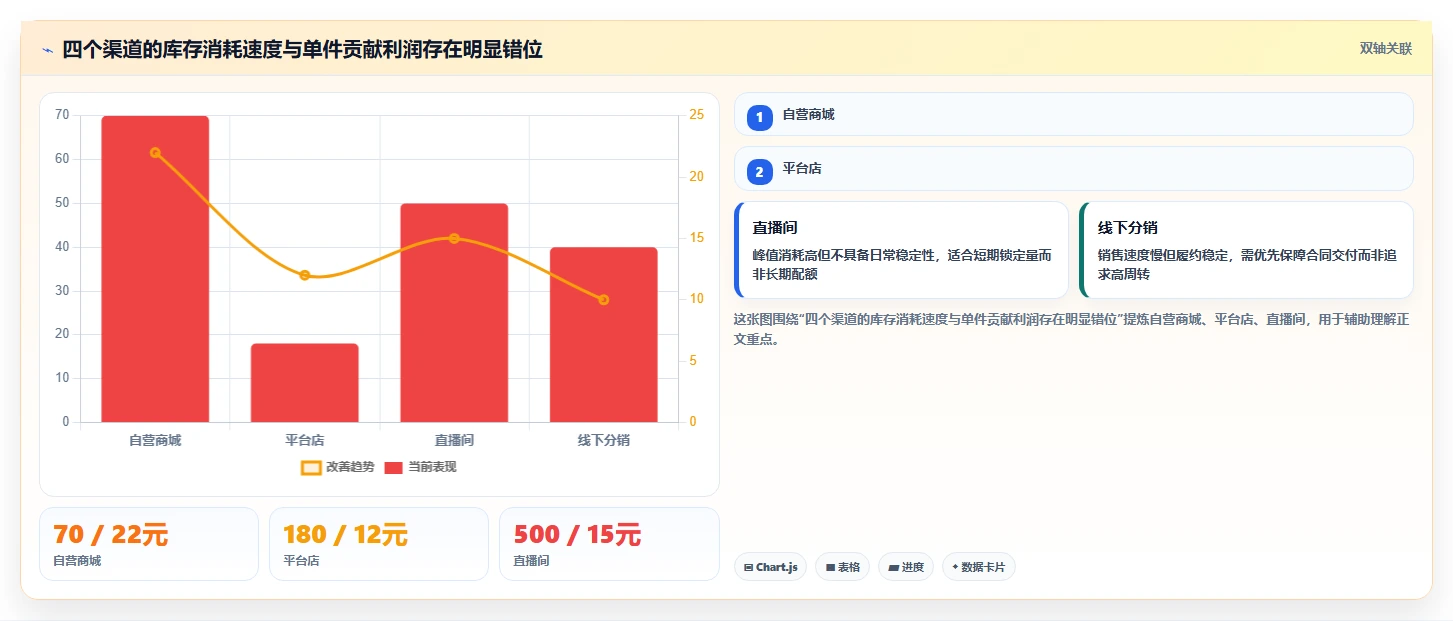The image size is (1453, 621).
Task: Click left axis value 70
Action: pyautogui.click(x=62, y=115)
